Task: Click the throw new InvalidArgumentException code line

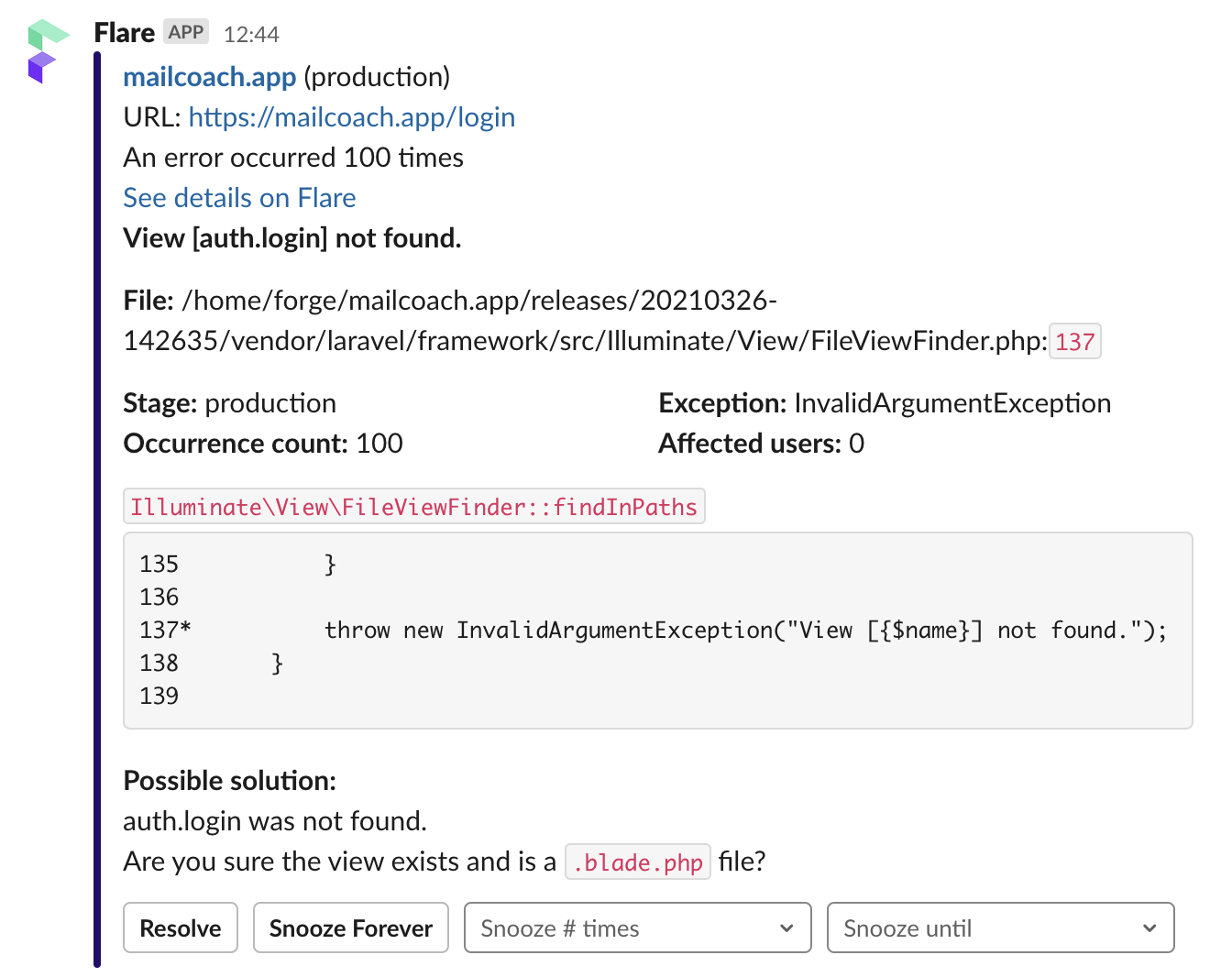Action: pyautogui.click(x=745, y=631)
